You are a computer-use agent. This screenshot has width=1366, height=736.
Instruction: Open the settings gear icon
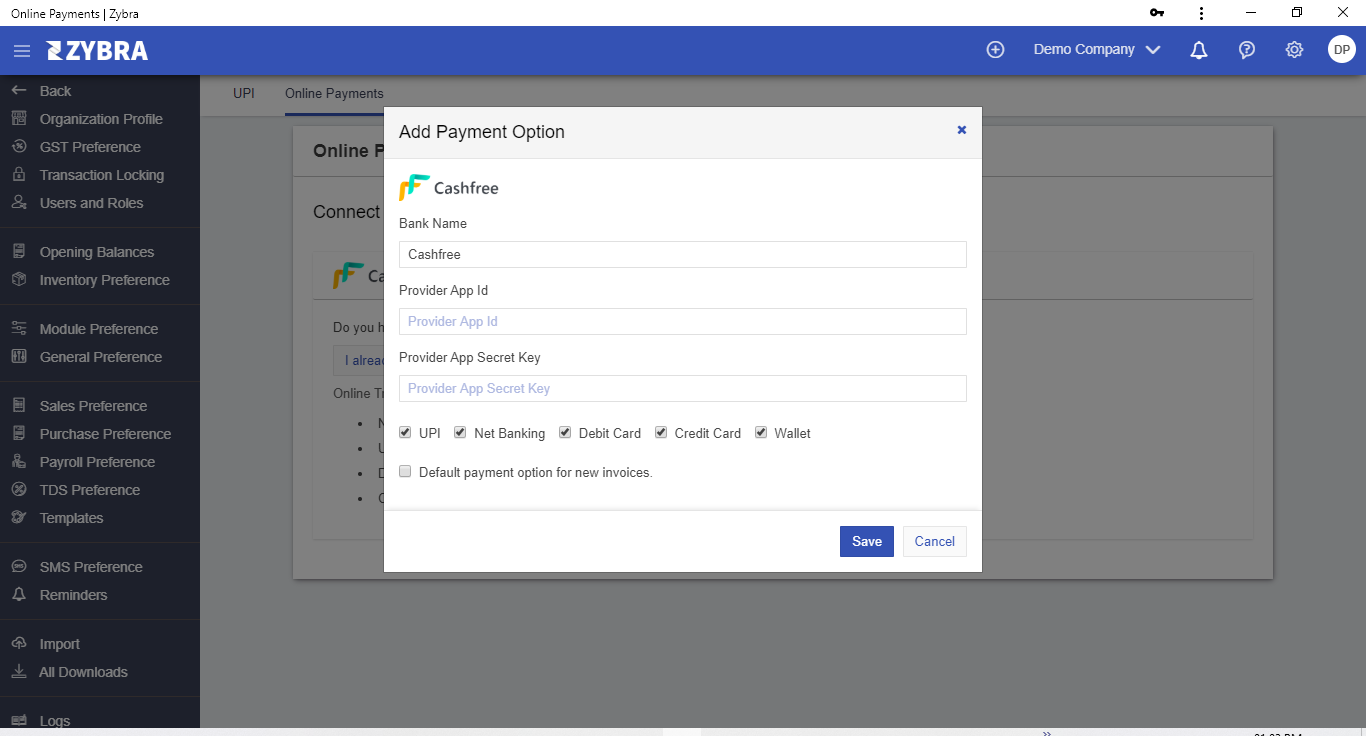1294,49
